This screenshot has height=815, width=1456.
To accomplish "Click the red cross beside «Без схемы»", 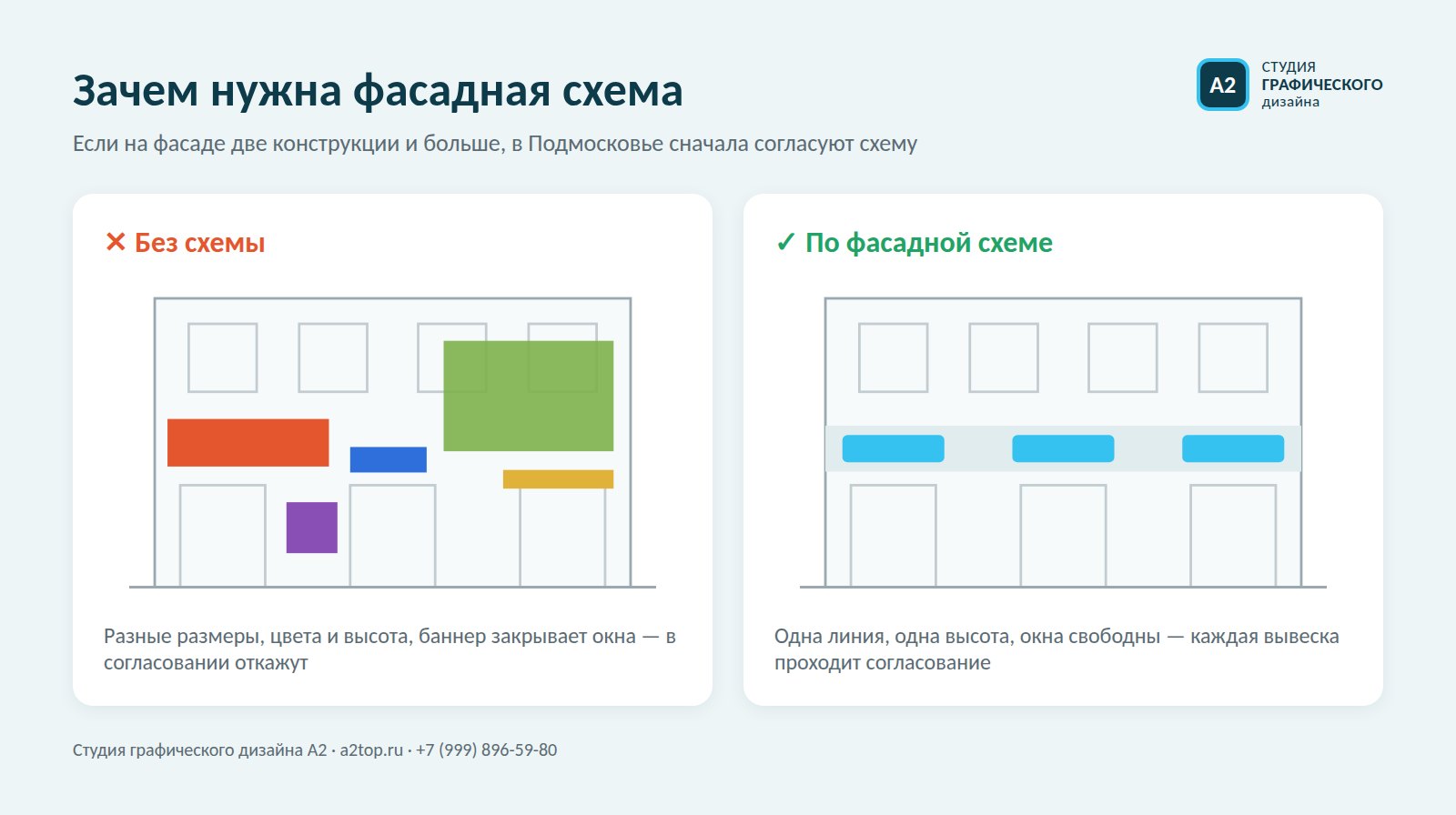I will pyautogui.click(x=116, y=242).
